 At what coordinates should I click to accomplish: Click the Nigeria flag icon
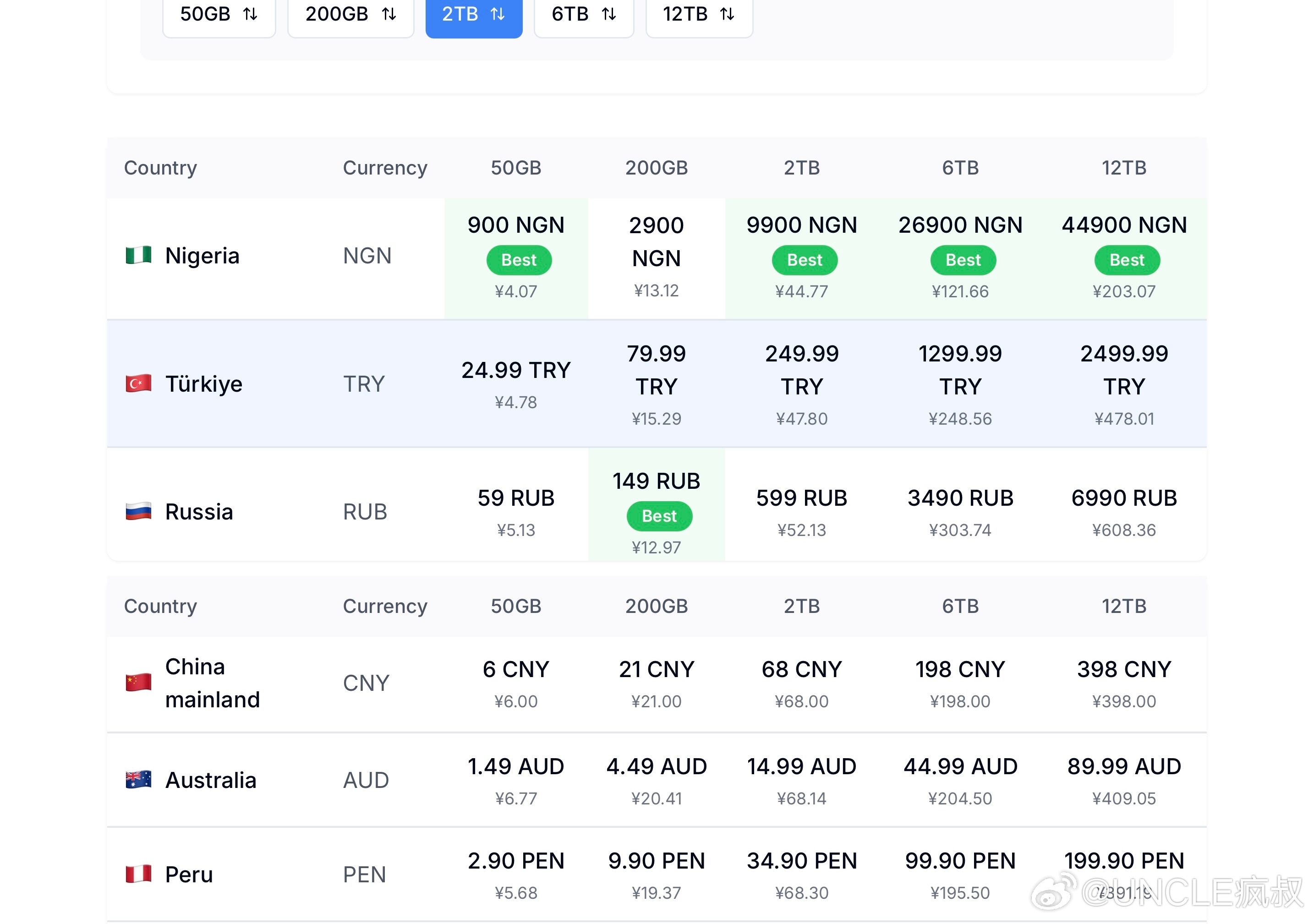[x=138, y=255]
